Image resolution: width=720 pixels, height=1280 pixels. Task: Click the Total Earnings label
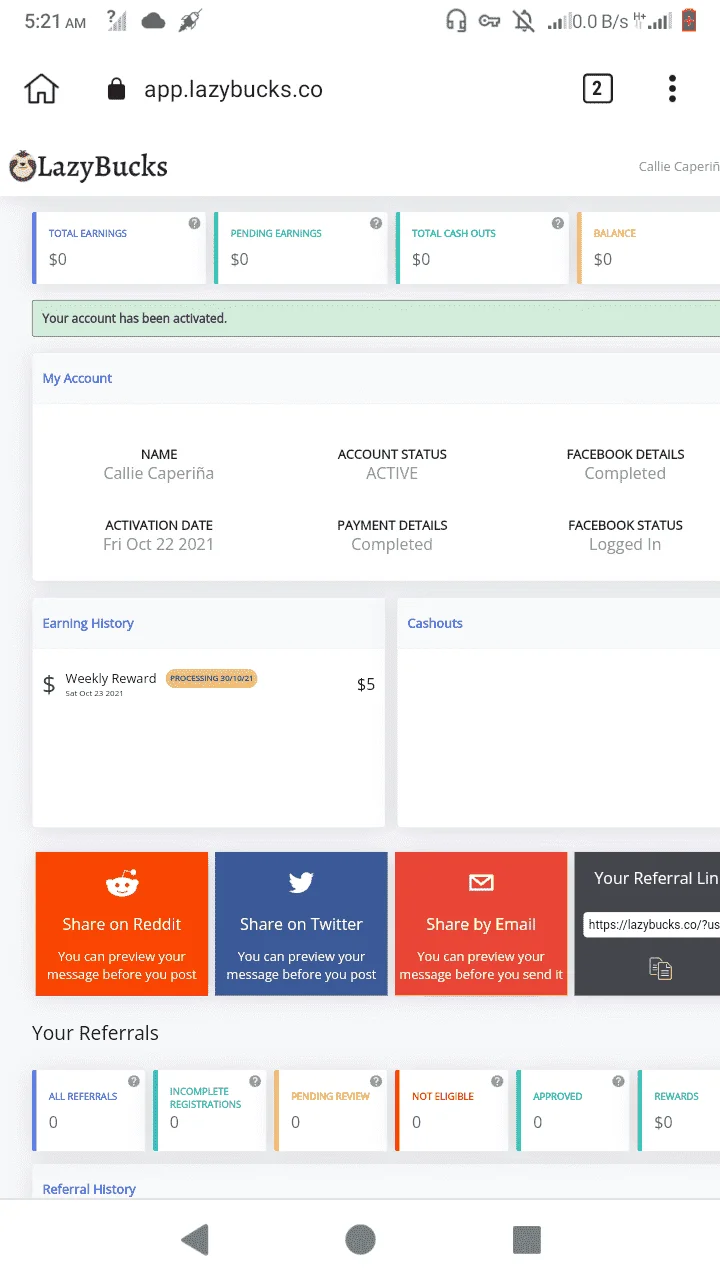pyautogui.click(x=88, y=233)
